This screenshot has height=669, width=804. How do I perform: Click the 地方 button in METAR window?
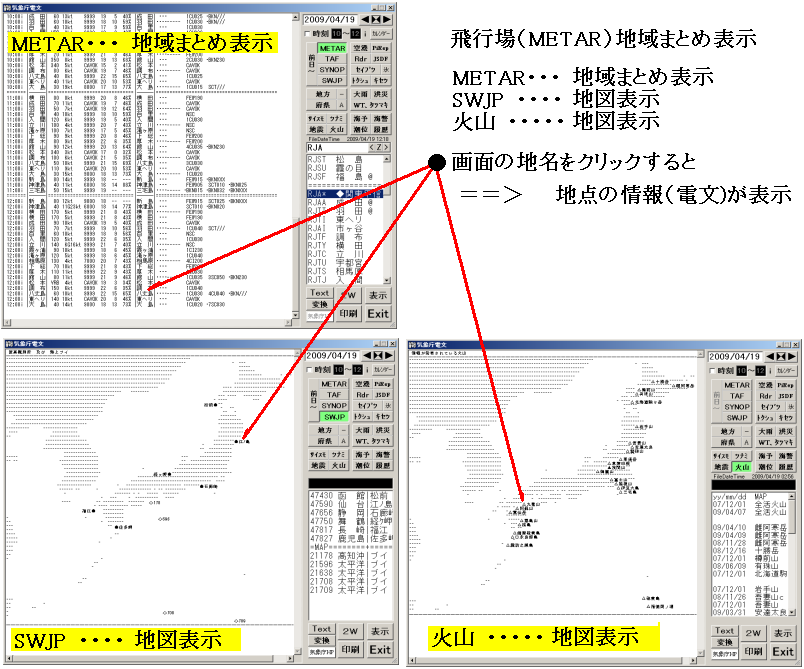click(x=323, y=94)
